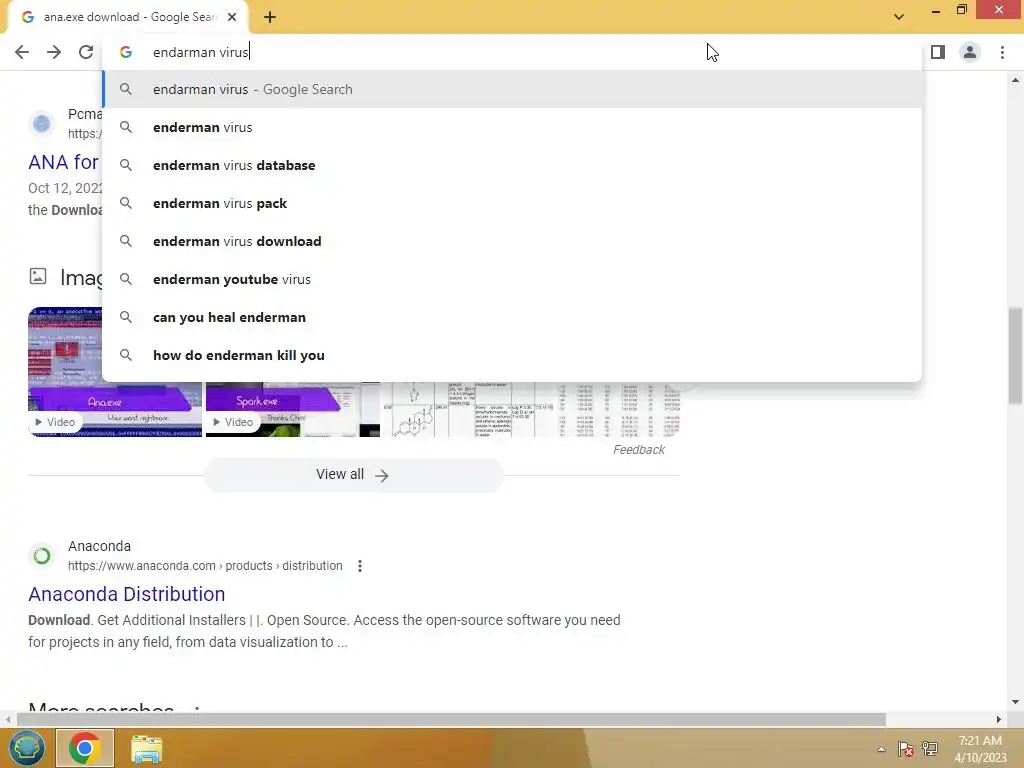The image size is (1024, 768).
Task: Choose 'enderman youtube virus' suggestion
Action: [512, 279]
